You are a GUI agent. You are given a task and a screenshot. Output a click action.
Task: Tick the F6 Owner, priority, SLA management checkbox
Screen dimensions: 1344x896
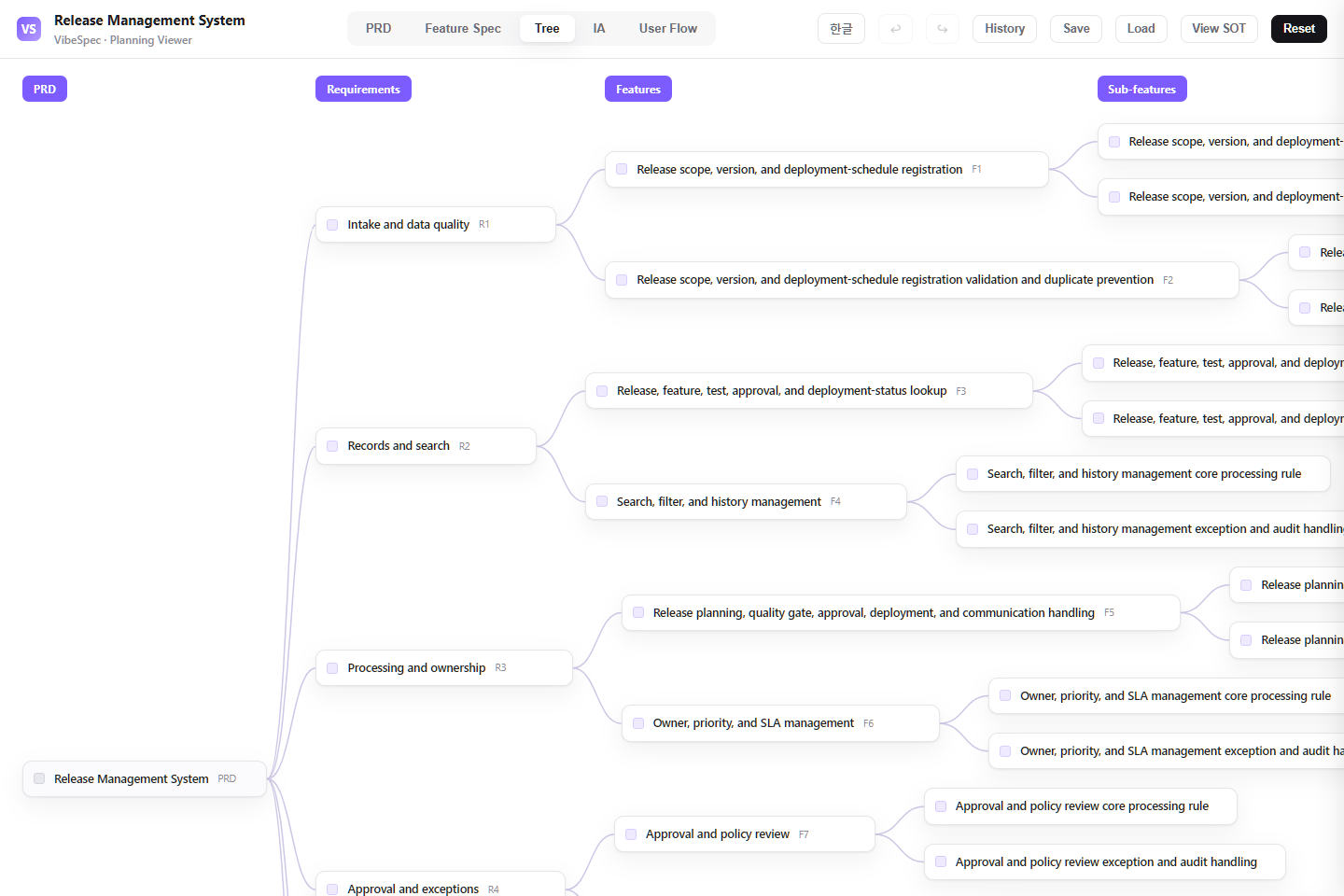(638, 723)
